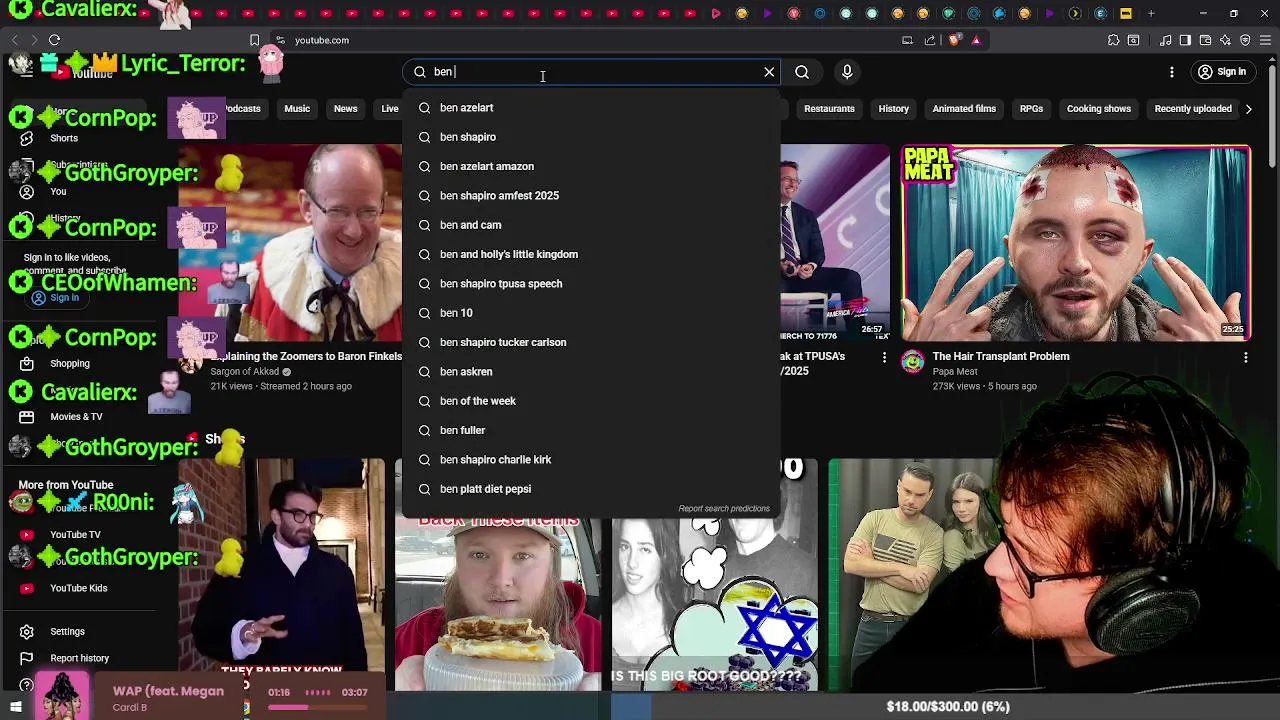Open the cast screen icon in address bar
1280x720 pixels.
click(907, 40)
